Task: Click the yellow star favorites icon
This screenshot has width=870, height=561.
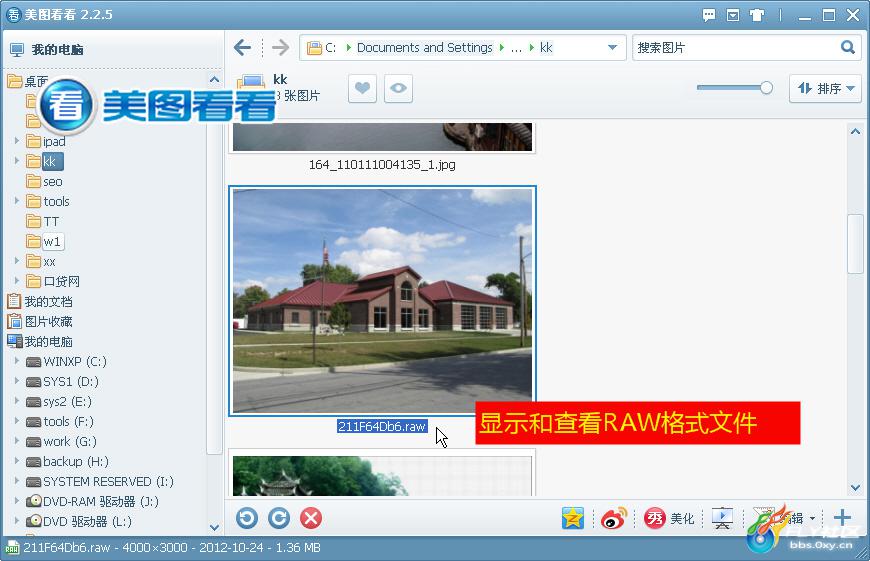Action: (x=572, y=518)
